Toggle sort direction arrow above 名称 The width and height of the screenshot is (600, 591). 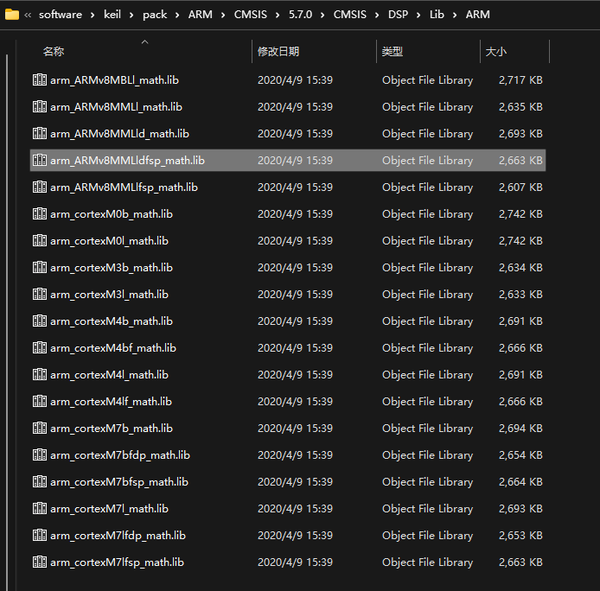145,42
